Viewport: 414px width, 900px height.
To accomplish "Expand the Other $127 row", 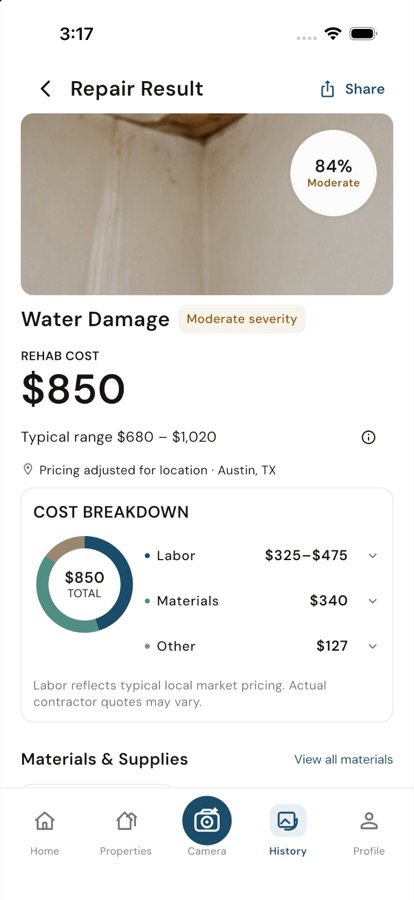I will 262,646.
